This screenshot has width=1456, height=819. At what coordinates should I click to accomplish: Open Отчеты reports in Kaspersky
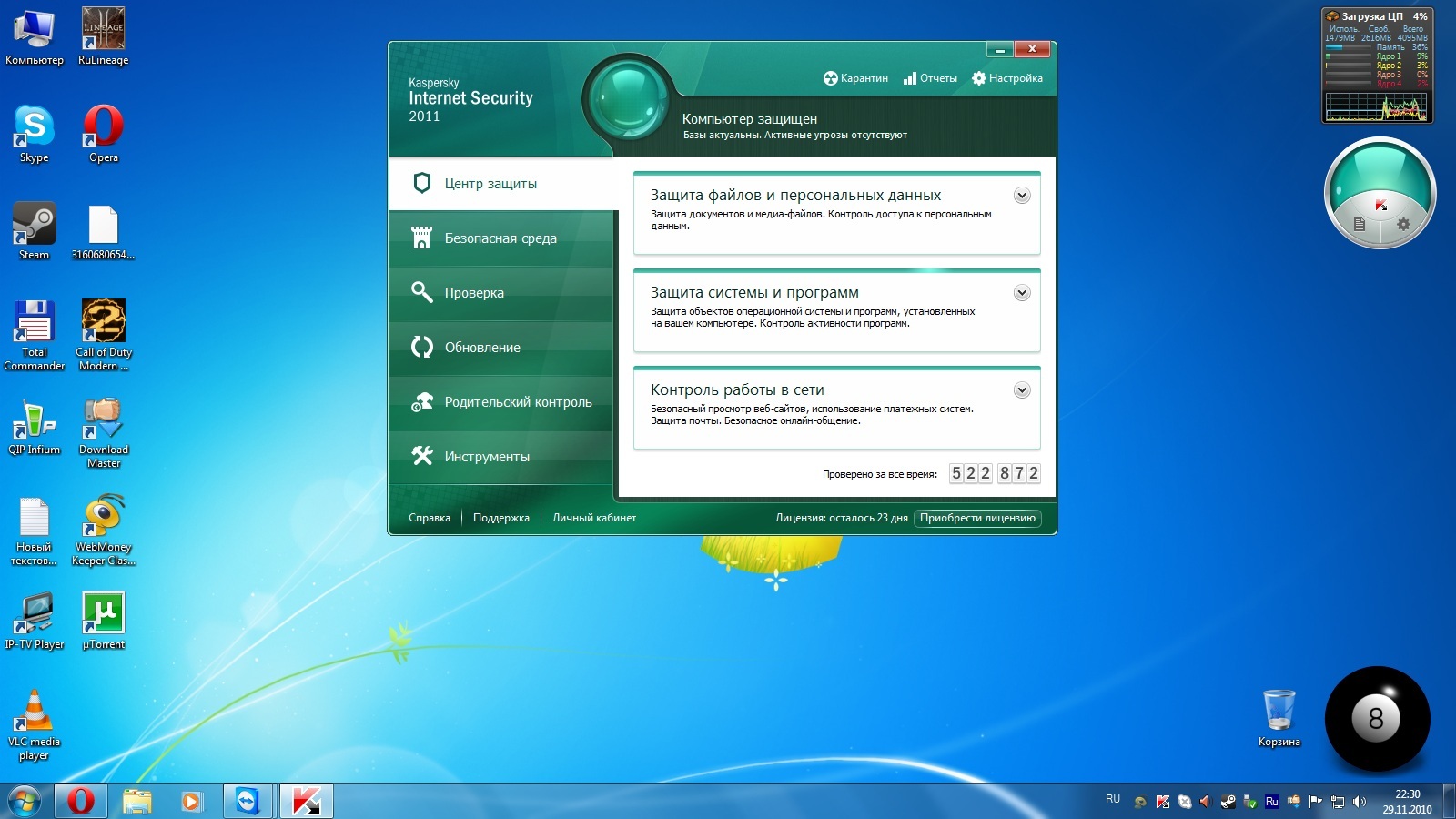[x=930, y=78]
